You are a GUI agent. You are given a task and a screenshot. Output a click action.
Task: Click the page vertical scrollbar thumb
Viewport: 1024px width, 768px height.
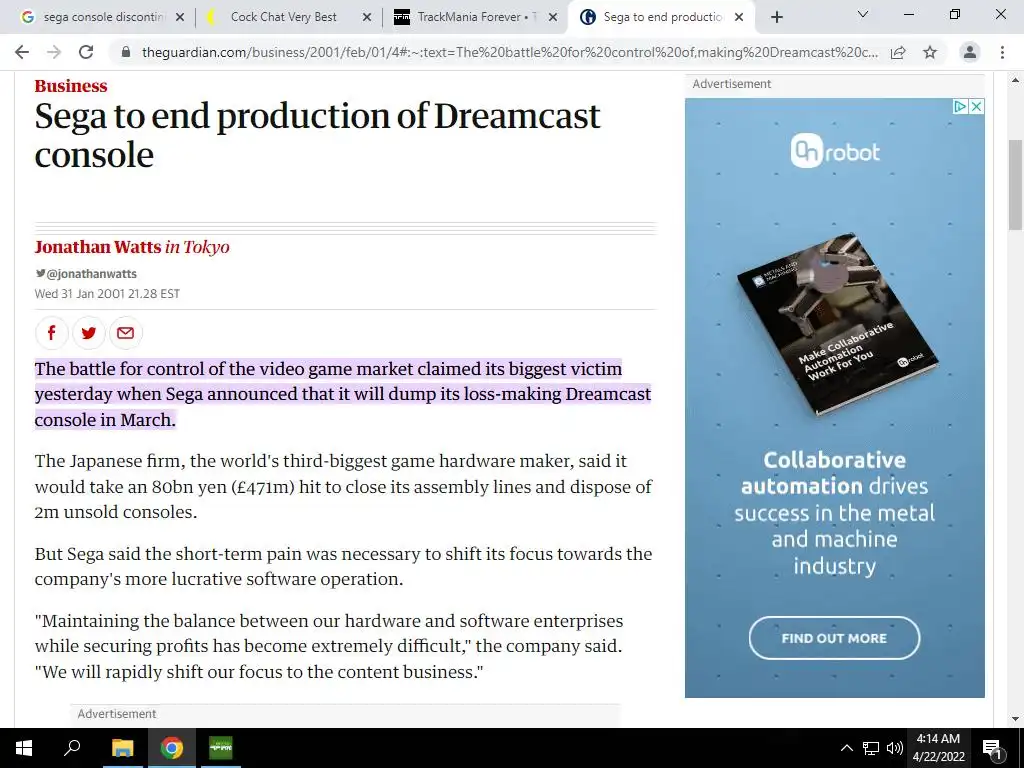(x=1015, y=185)
